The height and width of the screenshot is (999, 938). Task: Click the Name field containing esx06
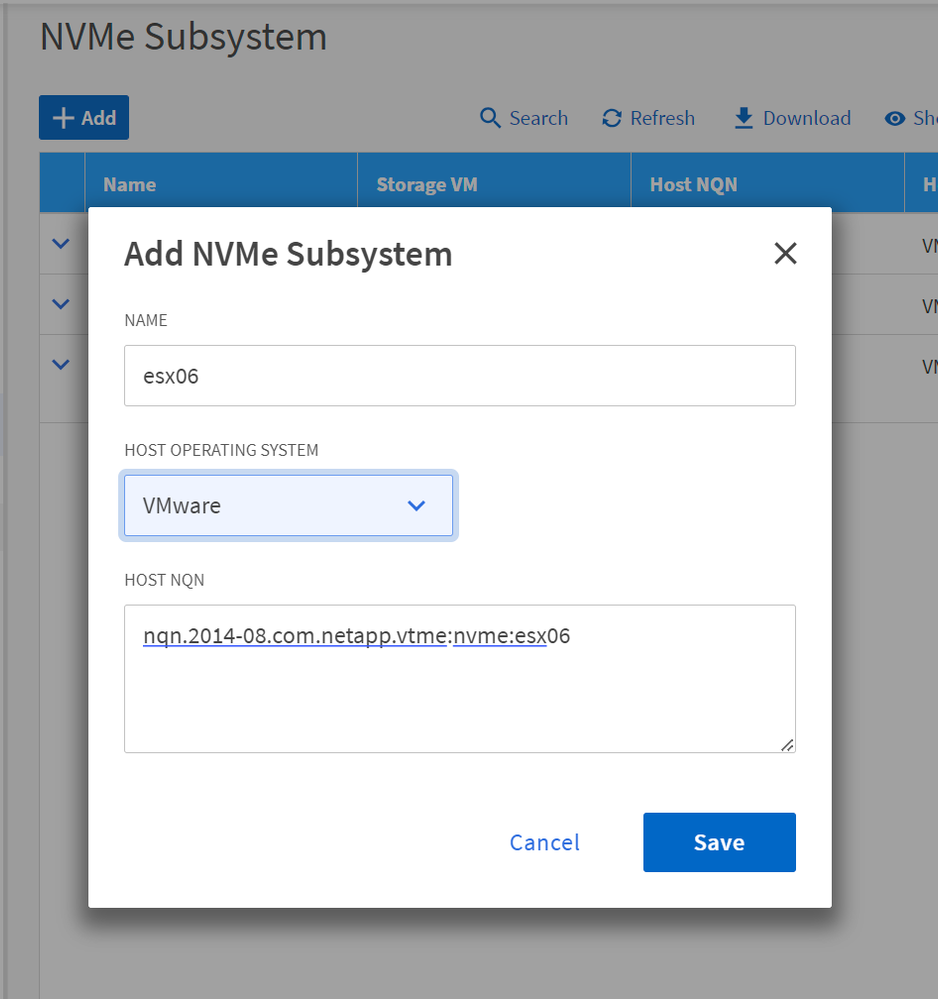point(459,376)
